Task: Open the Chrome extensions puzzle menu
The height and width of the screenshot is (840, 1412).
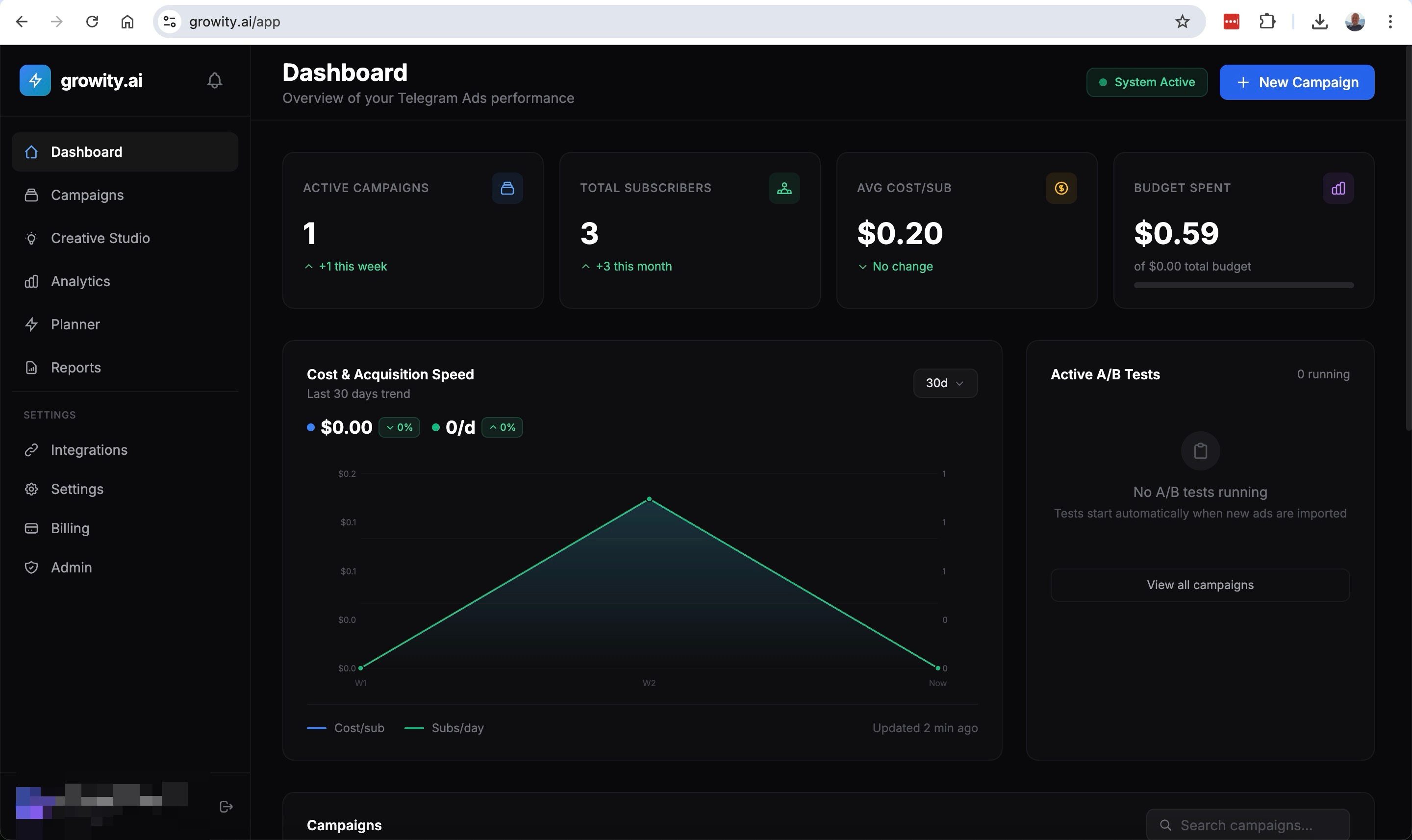Action: (1266, 22)
